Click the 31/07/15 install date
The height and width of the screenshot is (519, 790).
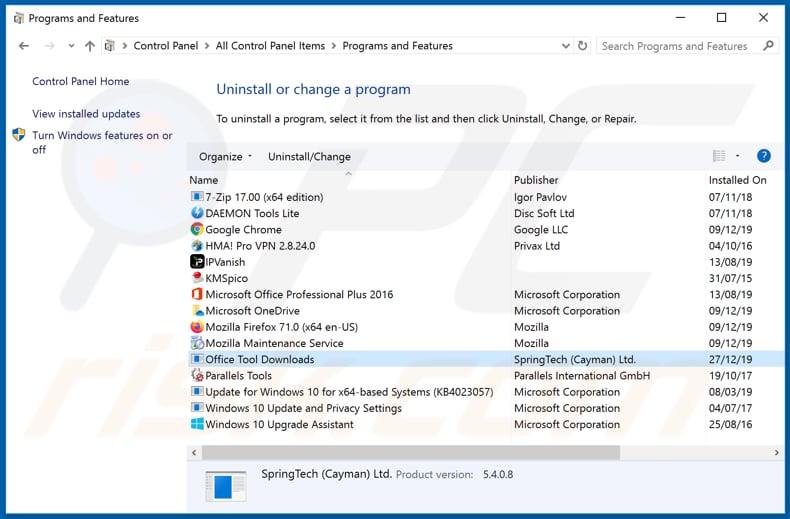click(x=731, y=278)
